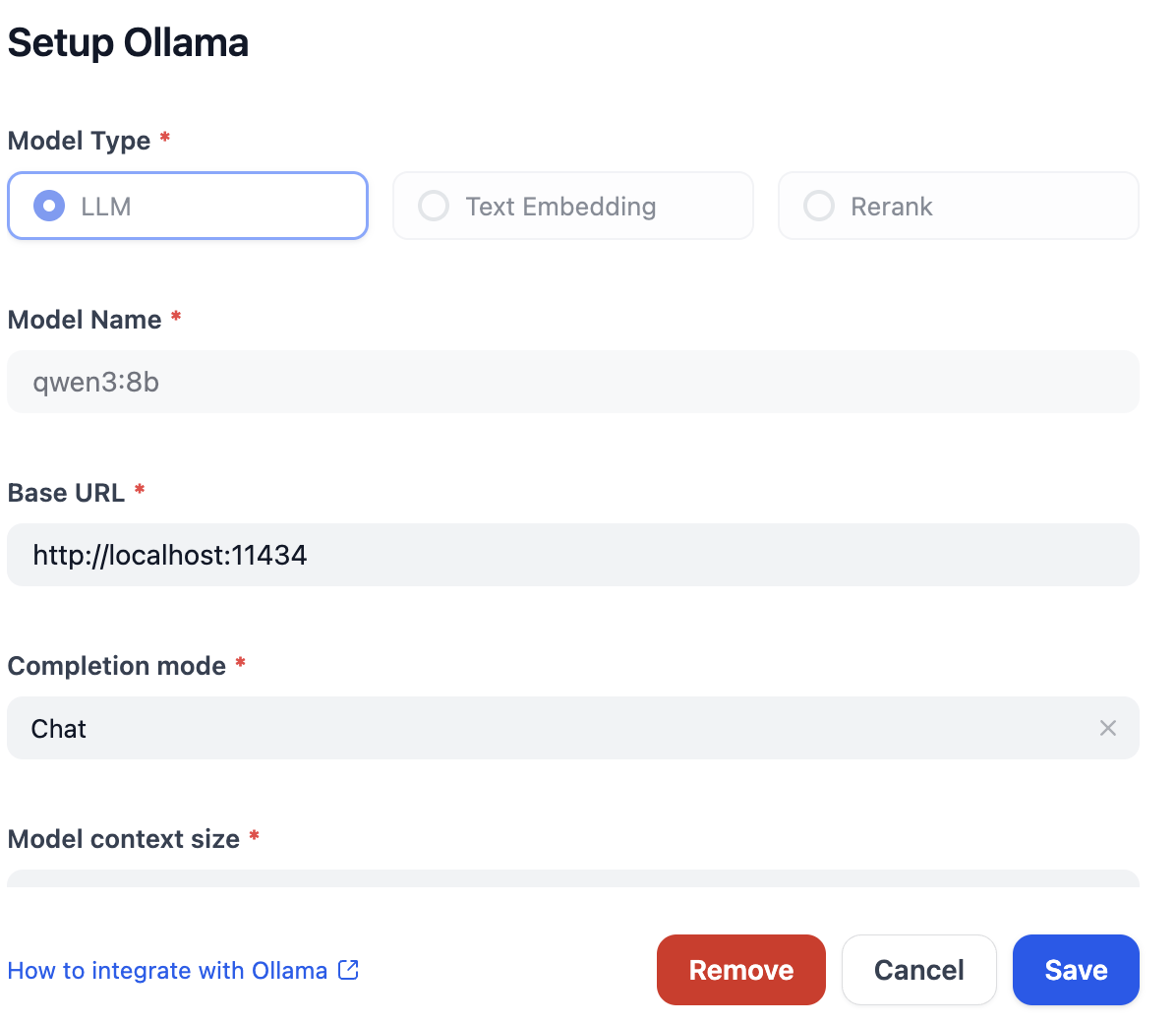Select the LLM model type radio
This screenshot has width=1176, height=1023.
coord(188,206)
